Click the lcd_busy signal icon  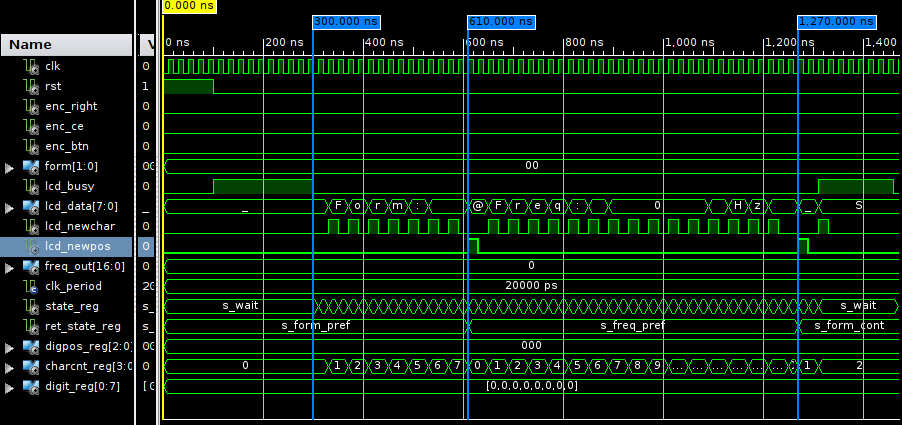(x=31, y=186)
